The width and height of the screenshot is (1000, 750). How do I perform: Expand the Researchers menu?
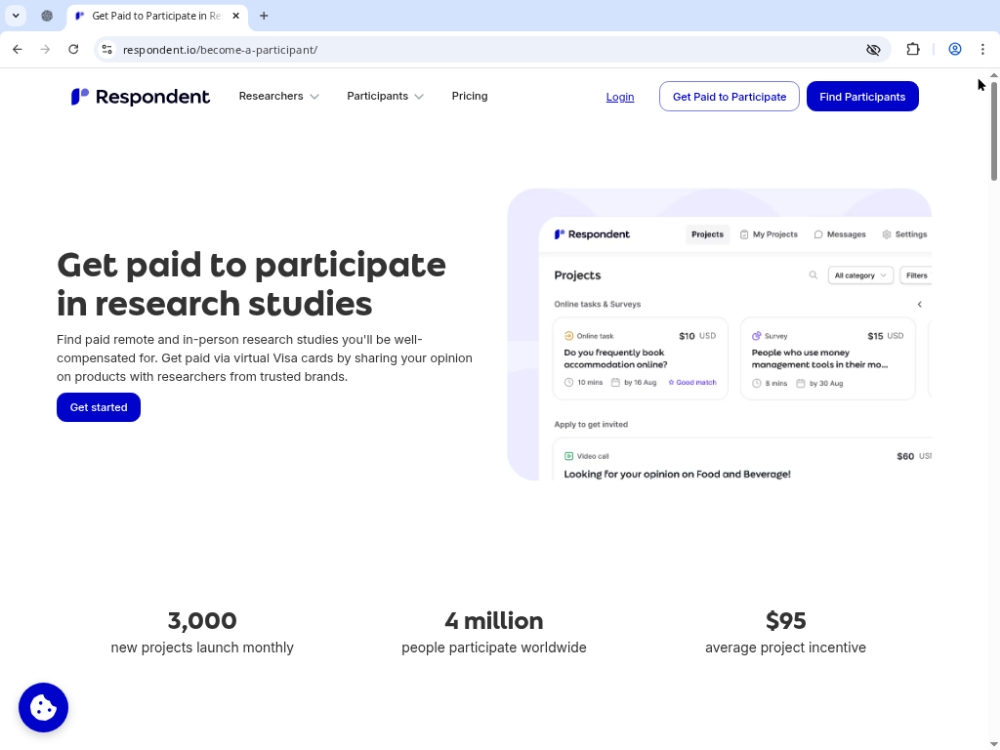(x=279, y=96)
